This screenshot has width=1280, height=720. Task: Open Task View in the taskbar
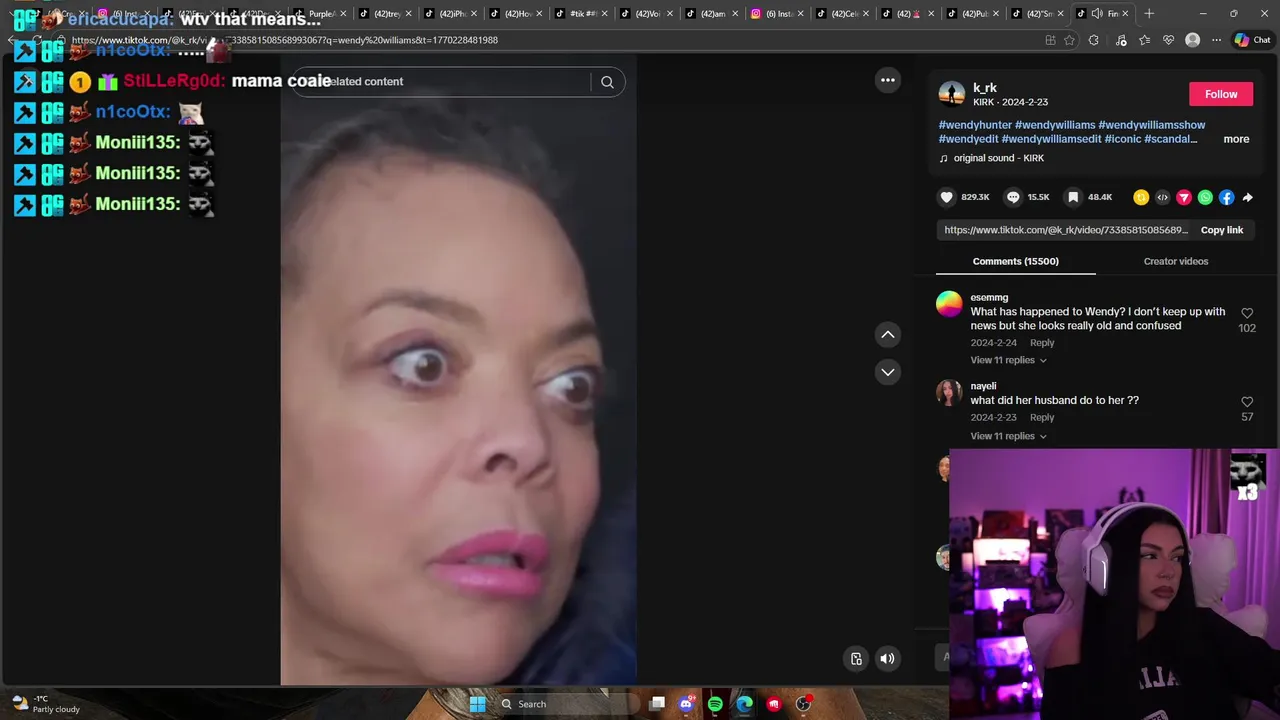click(657, 704)
